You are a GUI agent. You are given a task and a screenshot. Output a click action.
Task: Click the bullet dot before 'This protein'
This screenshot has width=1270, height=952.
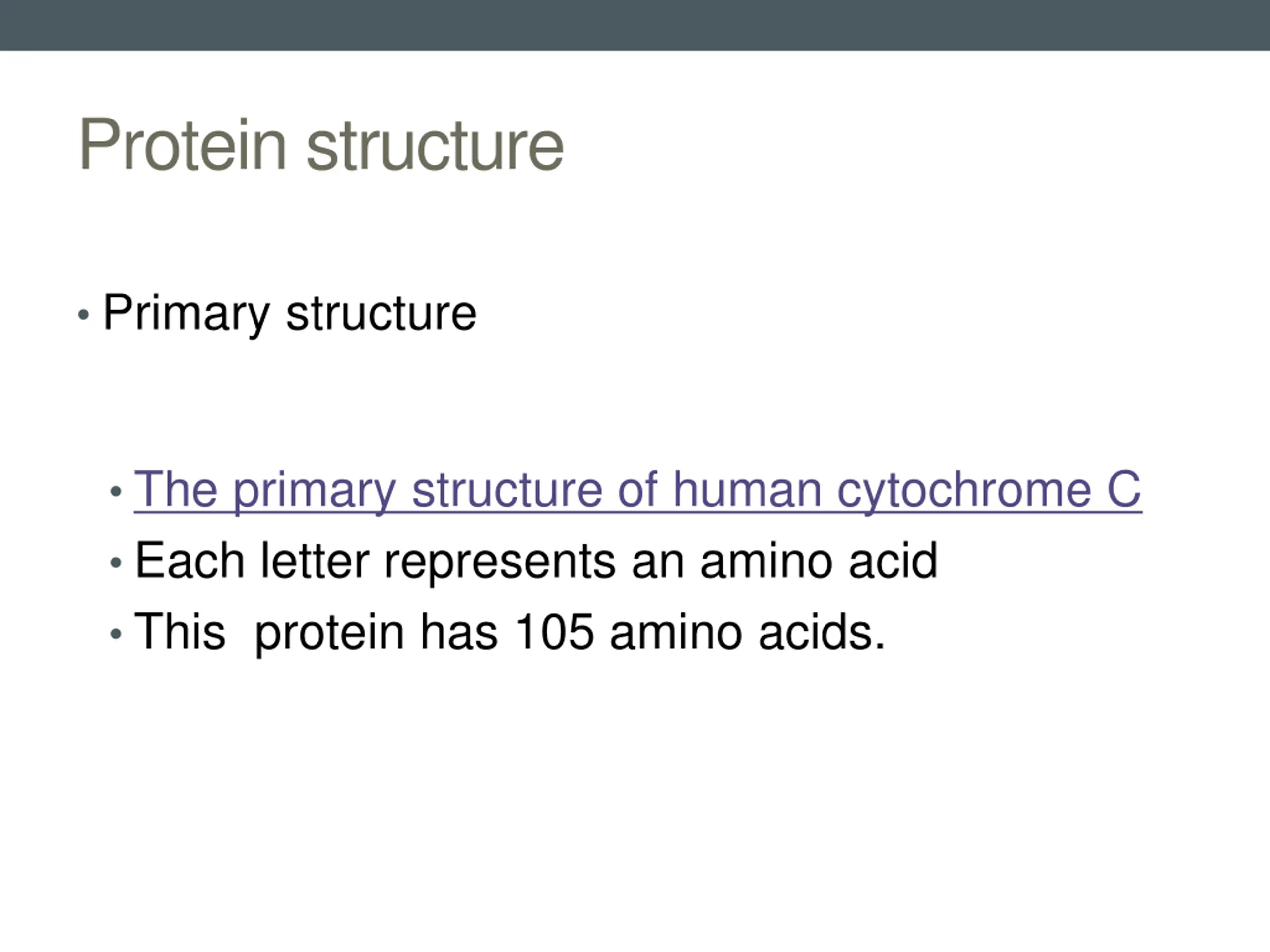pyautogui.click(x=116, y=634)
